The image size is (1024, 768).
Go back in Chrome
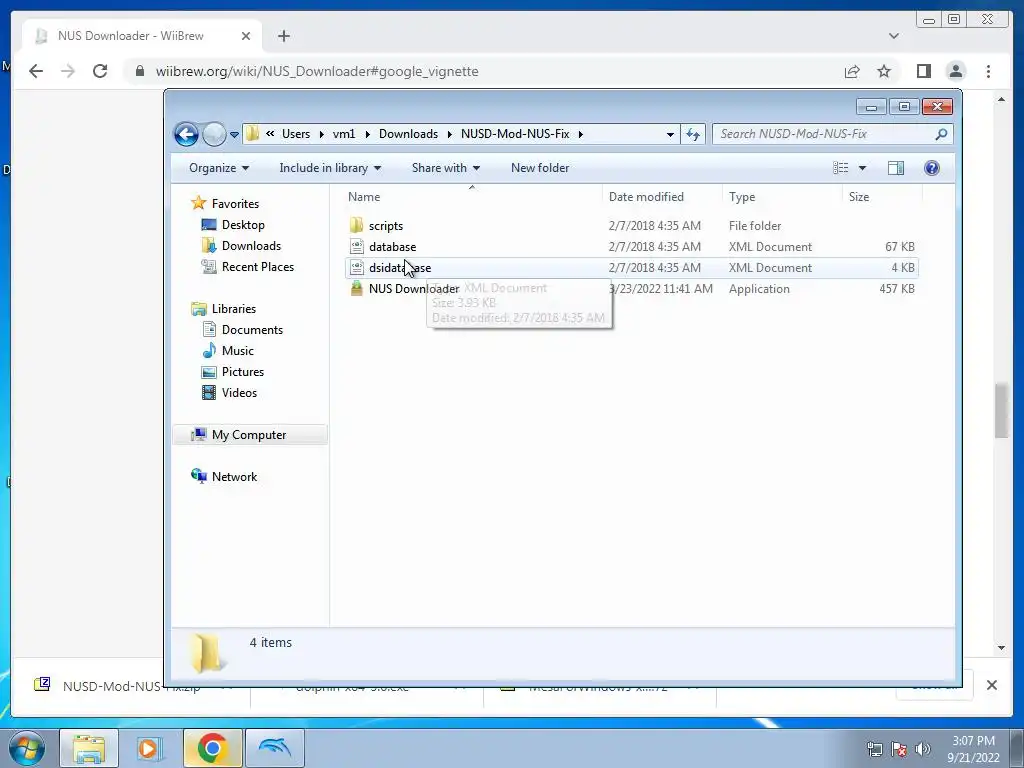click(x=36, y=71)
